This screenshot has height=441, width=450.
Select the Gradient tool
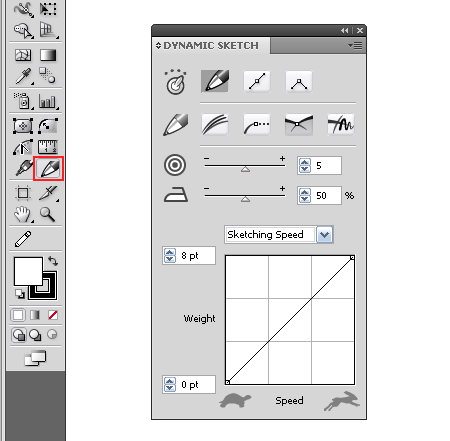click(x=48, y=55)
